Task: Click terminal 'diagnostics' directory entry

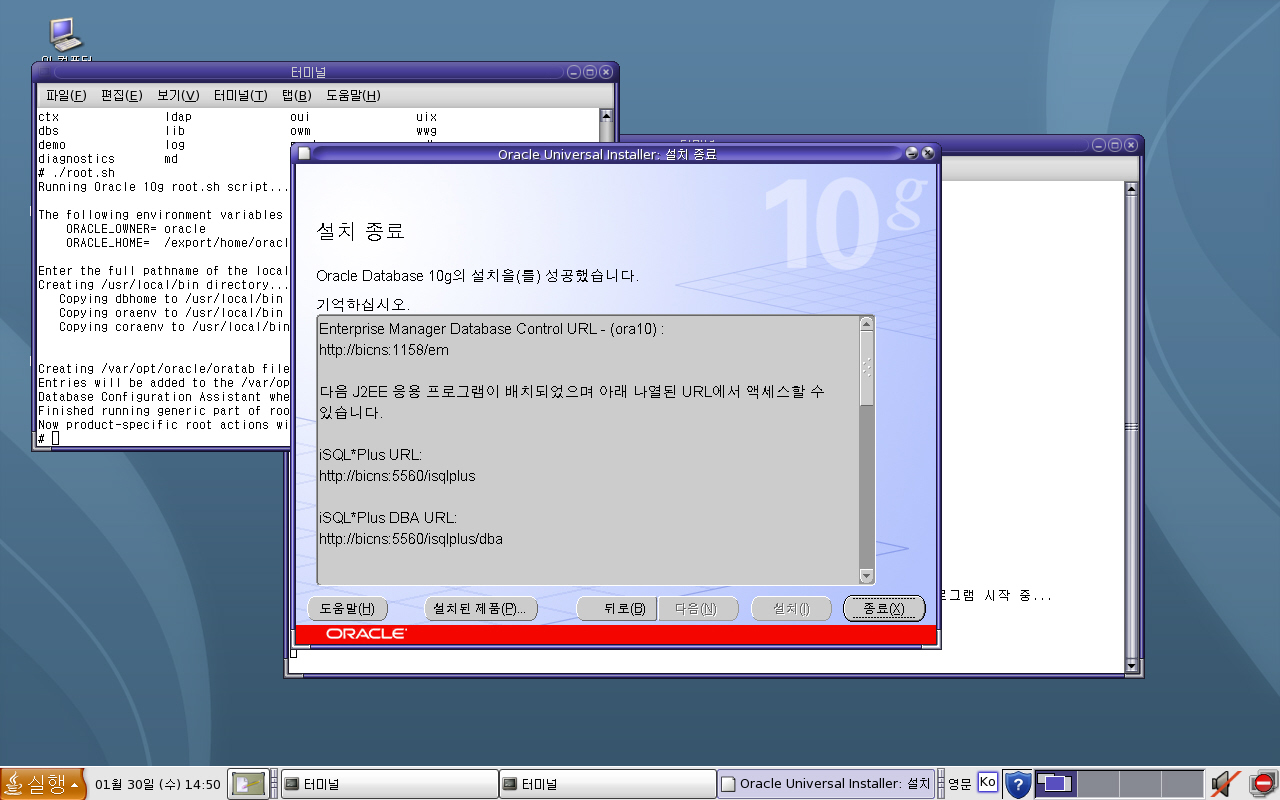Action: click(x=77, y=159)
